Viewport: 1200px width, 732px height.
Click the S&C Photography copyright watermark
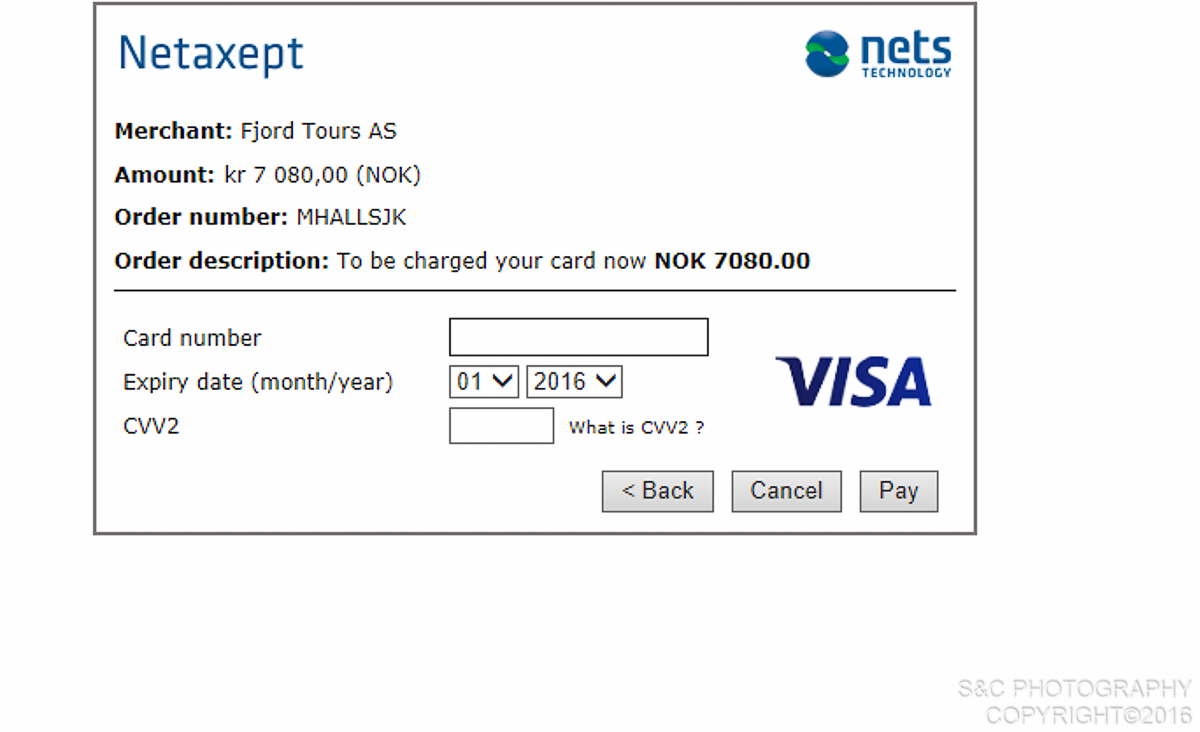pos(1075,702)
